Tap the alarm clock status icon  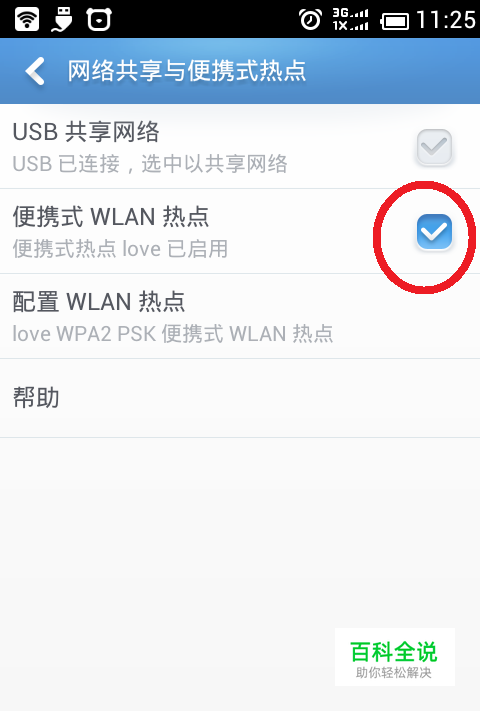tap(310, 19)
